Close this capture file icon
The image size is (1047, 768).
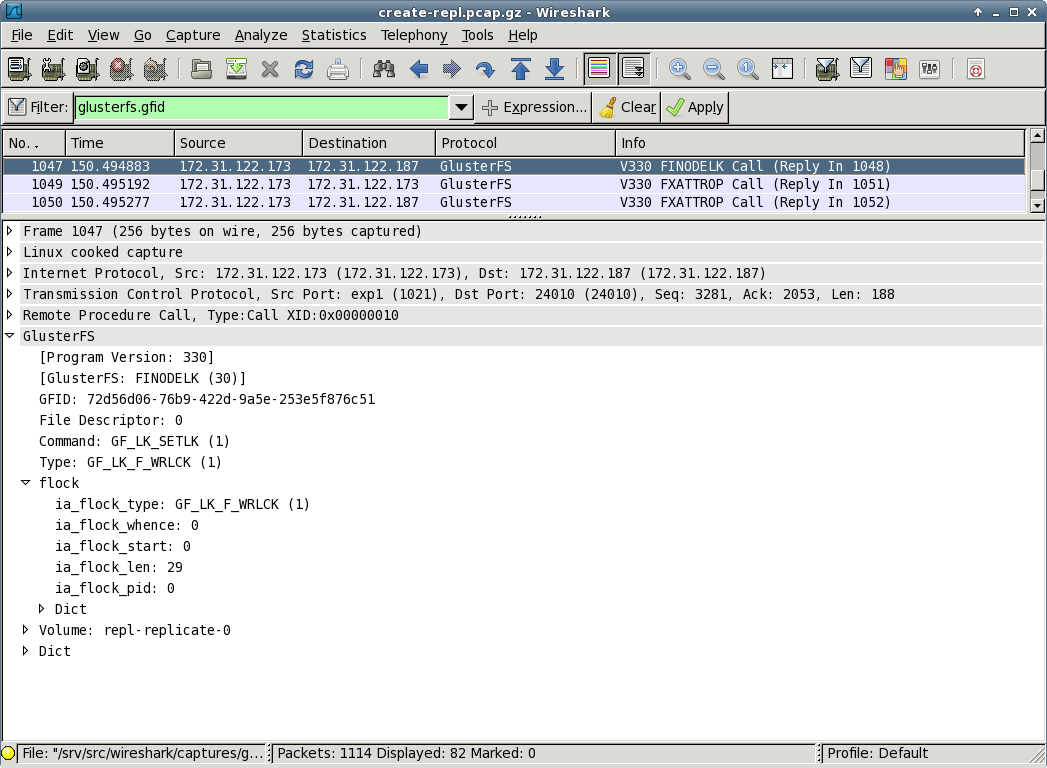point(270,69)
